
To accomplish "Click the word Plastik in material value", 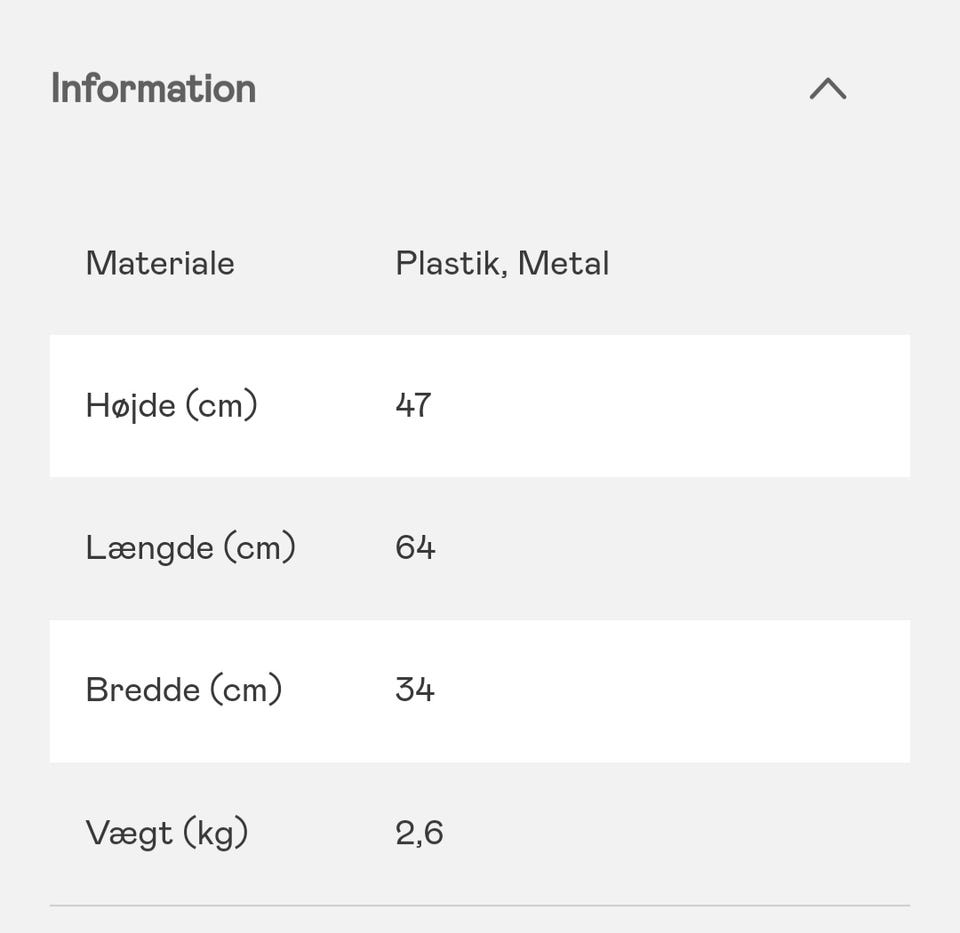I will (451, 264).
